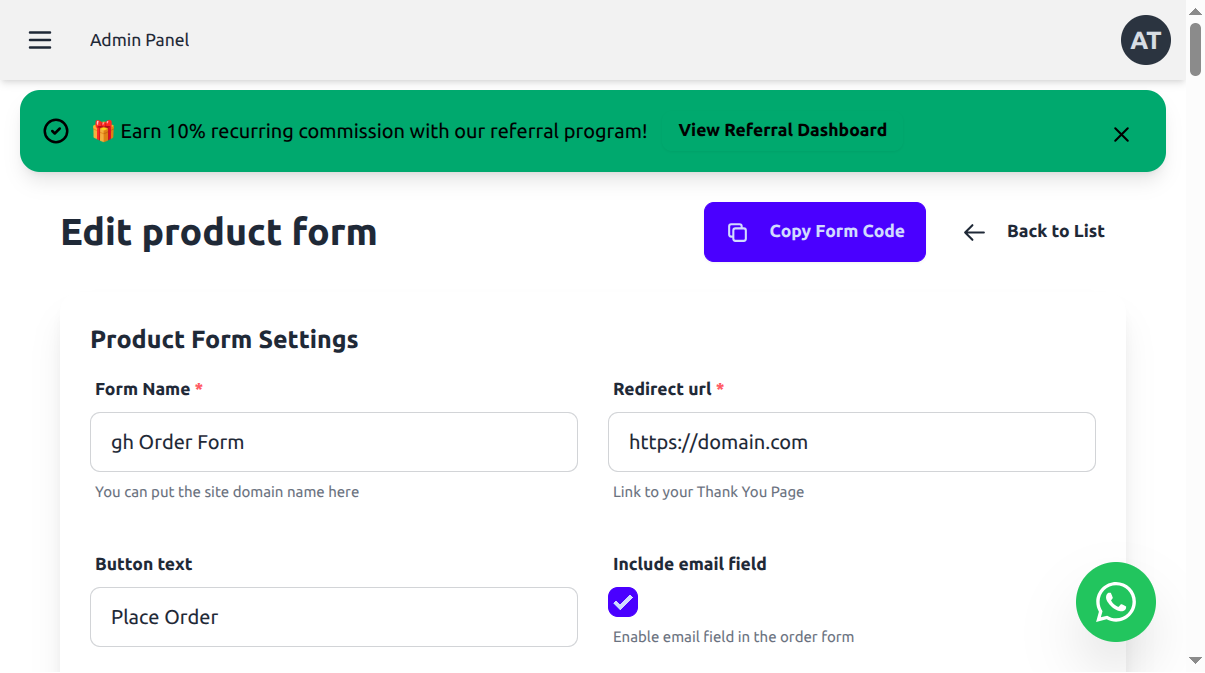
Task: Click the scrollbar down arrow
Action: [x=1195, y=661]
